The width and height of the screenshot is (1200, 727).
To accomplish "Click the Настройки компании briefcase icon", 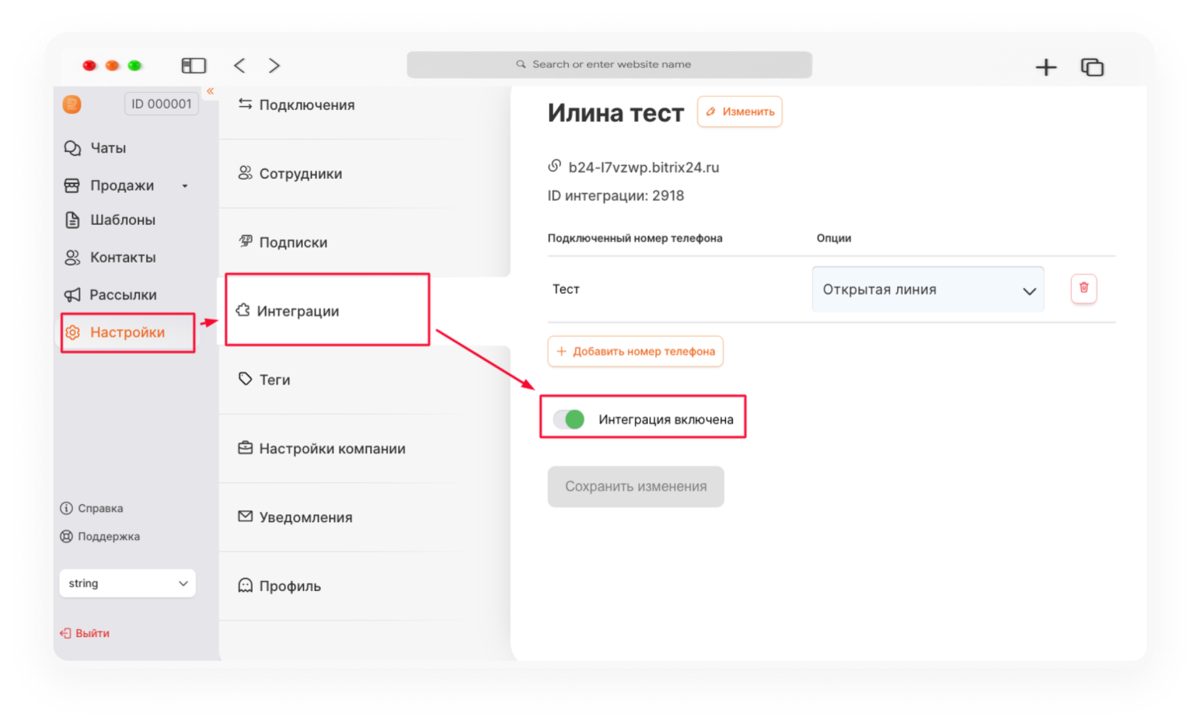I will tap(245, 448).
